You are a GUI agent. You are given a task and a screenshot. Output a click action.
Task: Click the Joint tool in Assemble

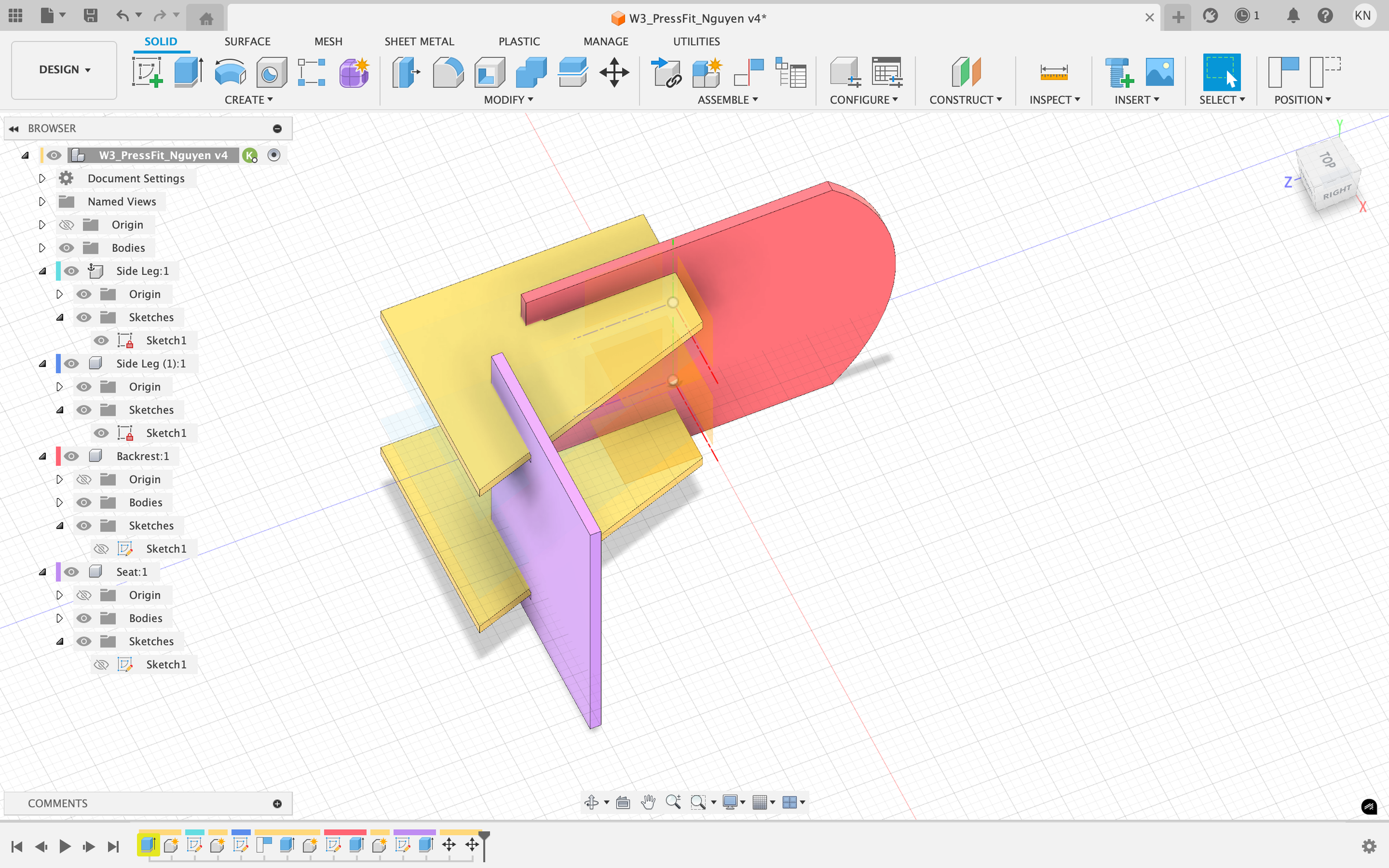pyautogui.click(x=748, y=72)
